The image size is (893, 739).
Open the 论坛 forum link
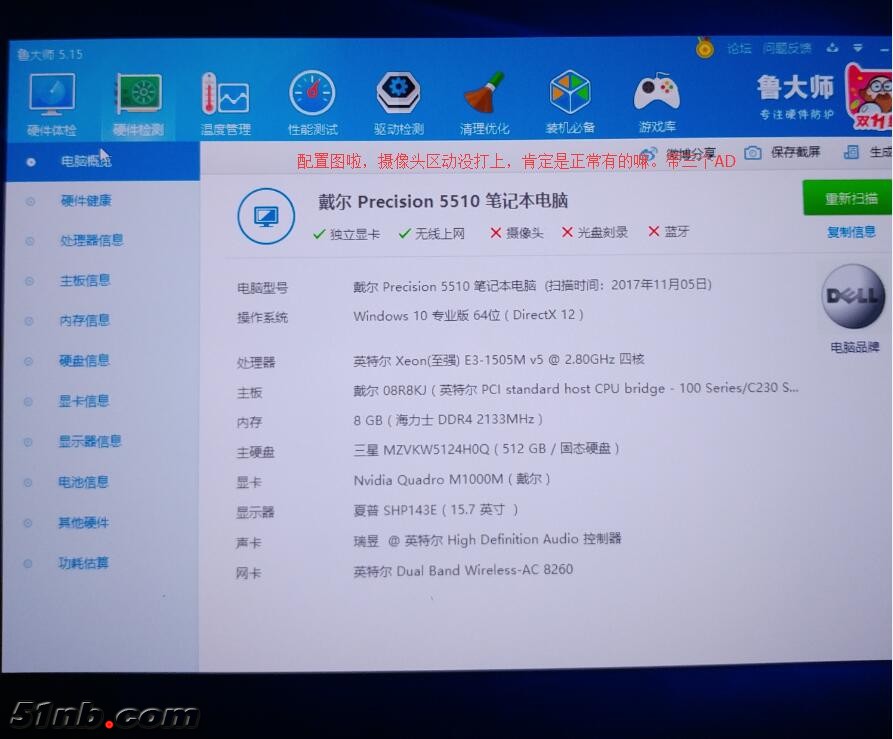coord(739,48)
